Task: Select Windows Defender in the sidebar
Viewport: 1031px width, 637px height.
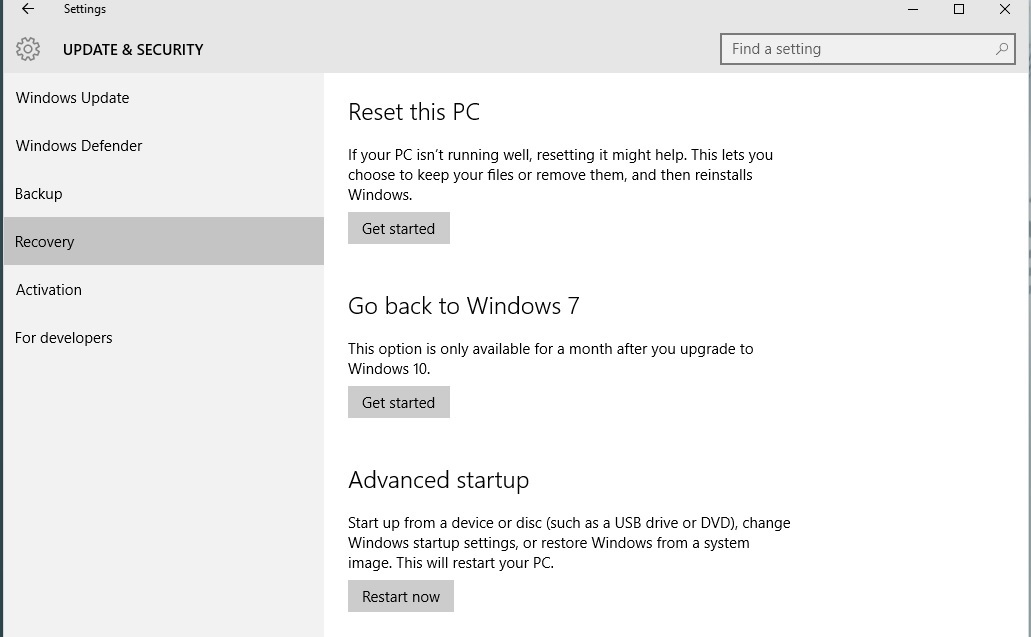Action: tap(79, 146)
